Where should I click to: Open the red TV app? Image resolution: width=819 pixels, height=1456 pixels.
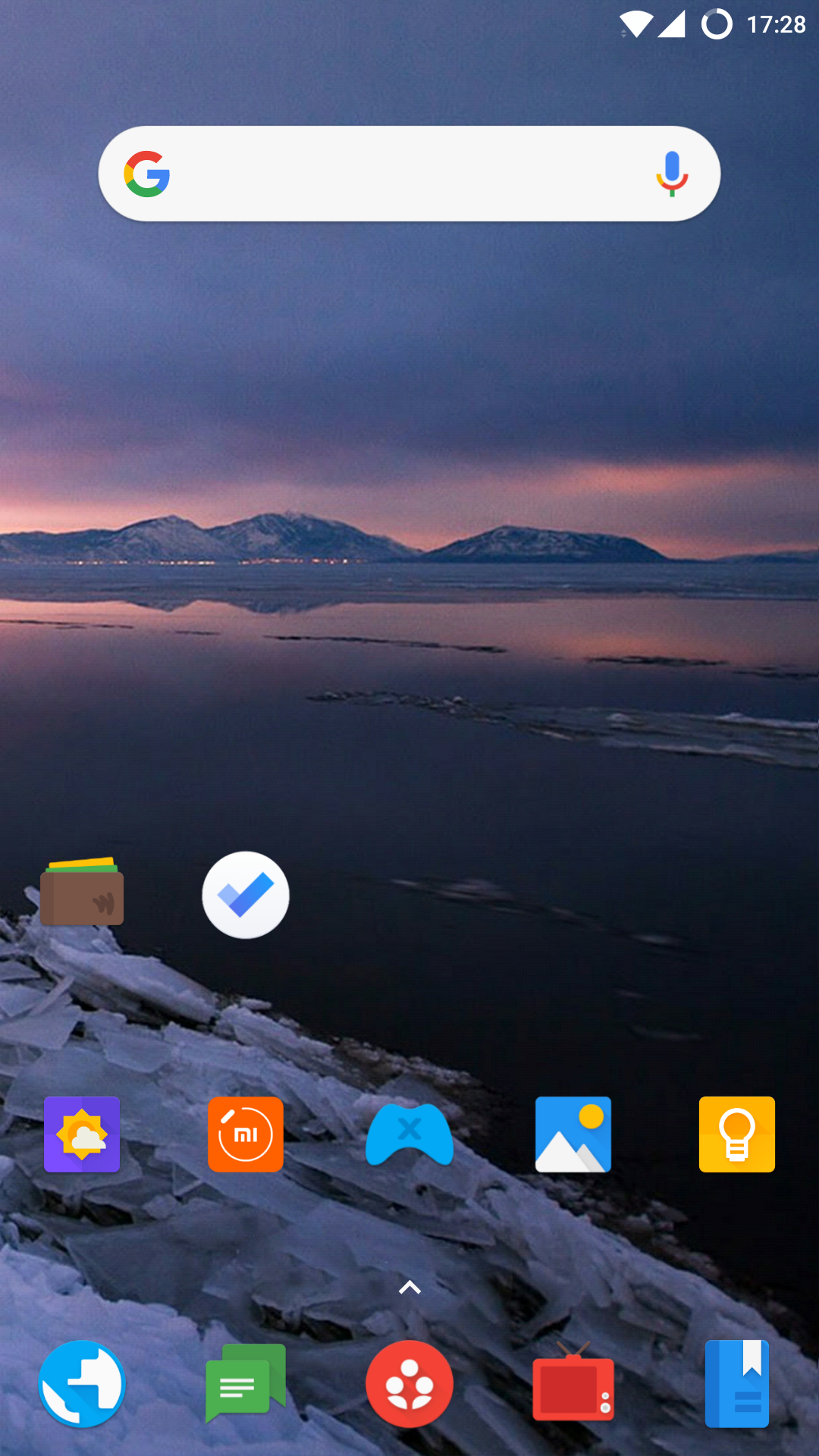pos(573,1382)
